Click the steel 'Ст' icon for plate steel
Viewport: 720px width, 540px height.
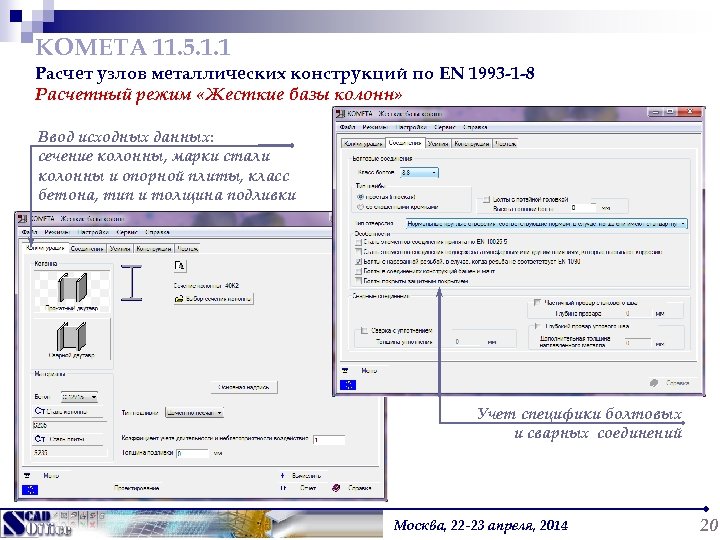coord(39,439)
